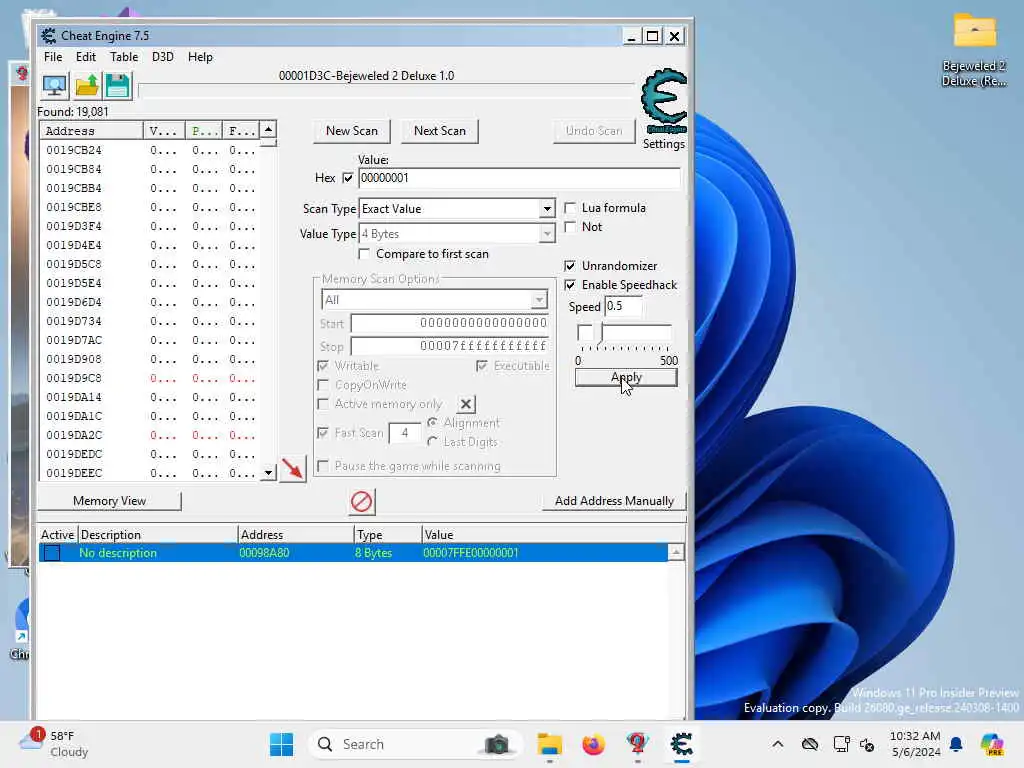
Task: Open Firefox from taskbar
Action: (593, 744)
